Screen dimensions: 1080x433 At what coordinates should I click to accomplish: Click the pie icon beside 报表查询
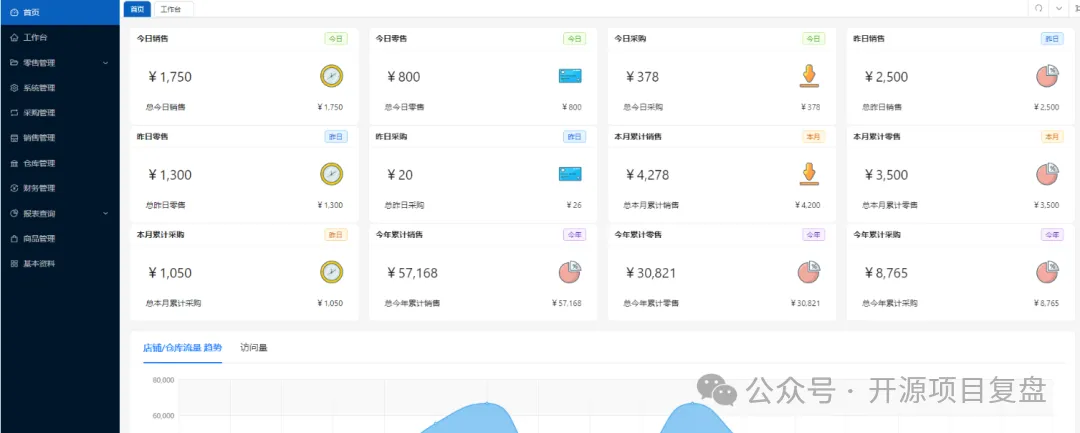pos(14,213)
